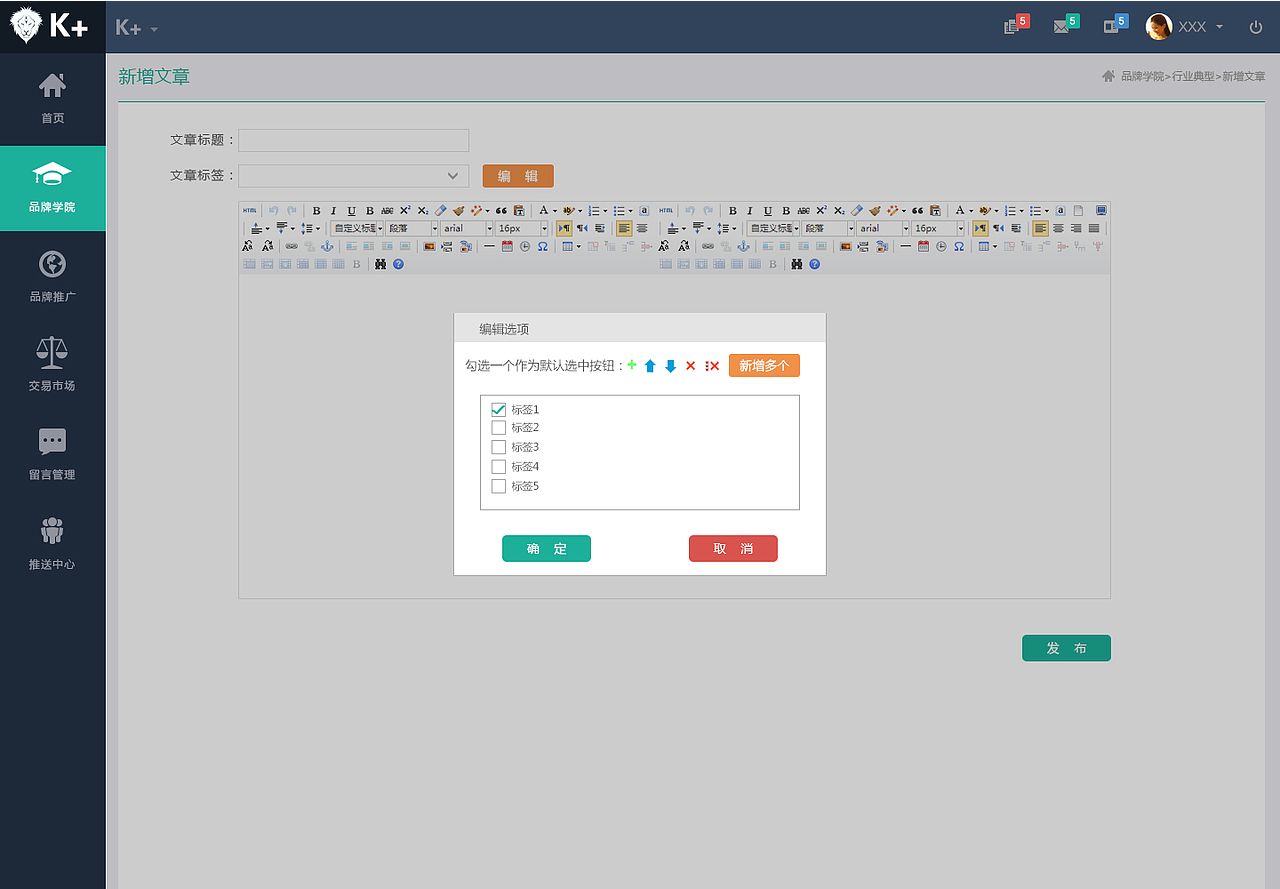Open documents notifications with red badge

tap(1015, 25)
